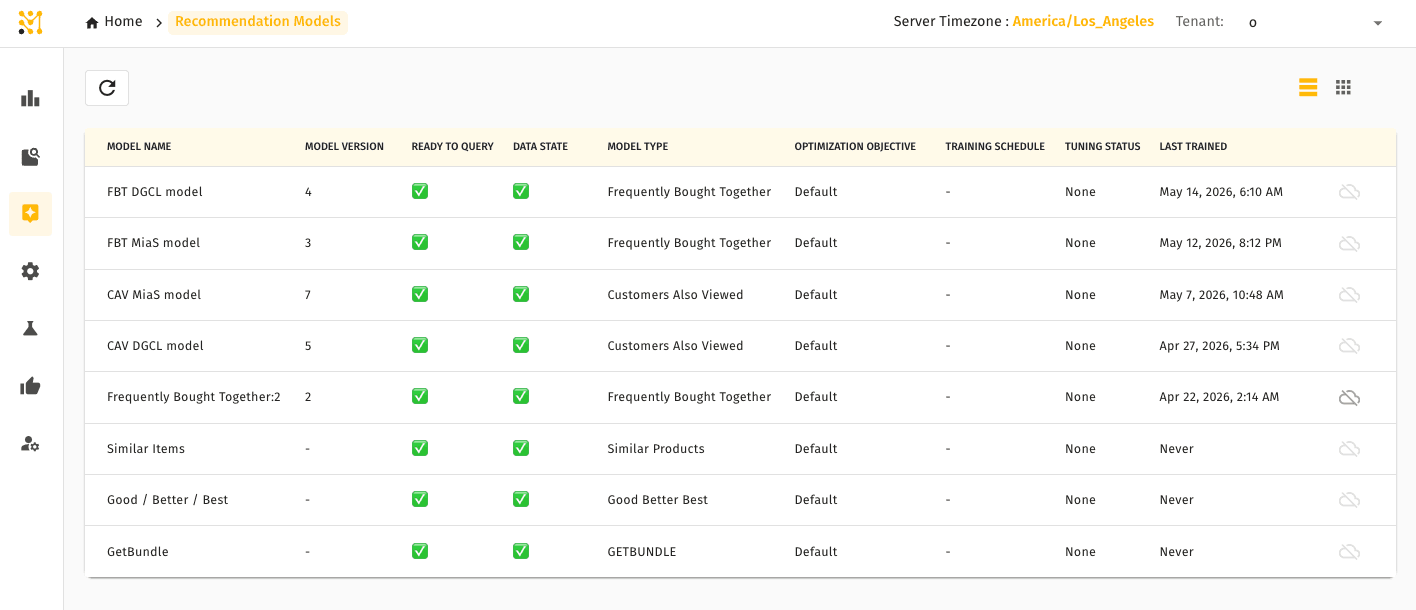Click cloud-off icon for Similar Items row
The height and width of the screenshot is (610, 1416).
pyautogui.click(x=1349, y=449)
